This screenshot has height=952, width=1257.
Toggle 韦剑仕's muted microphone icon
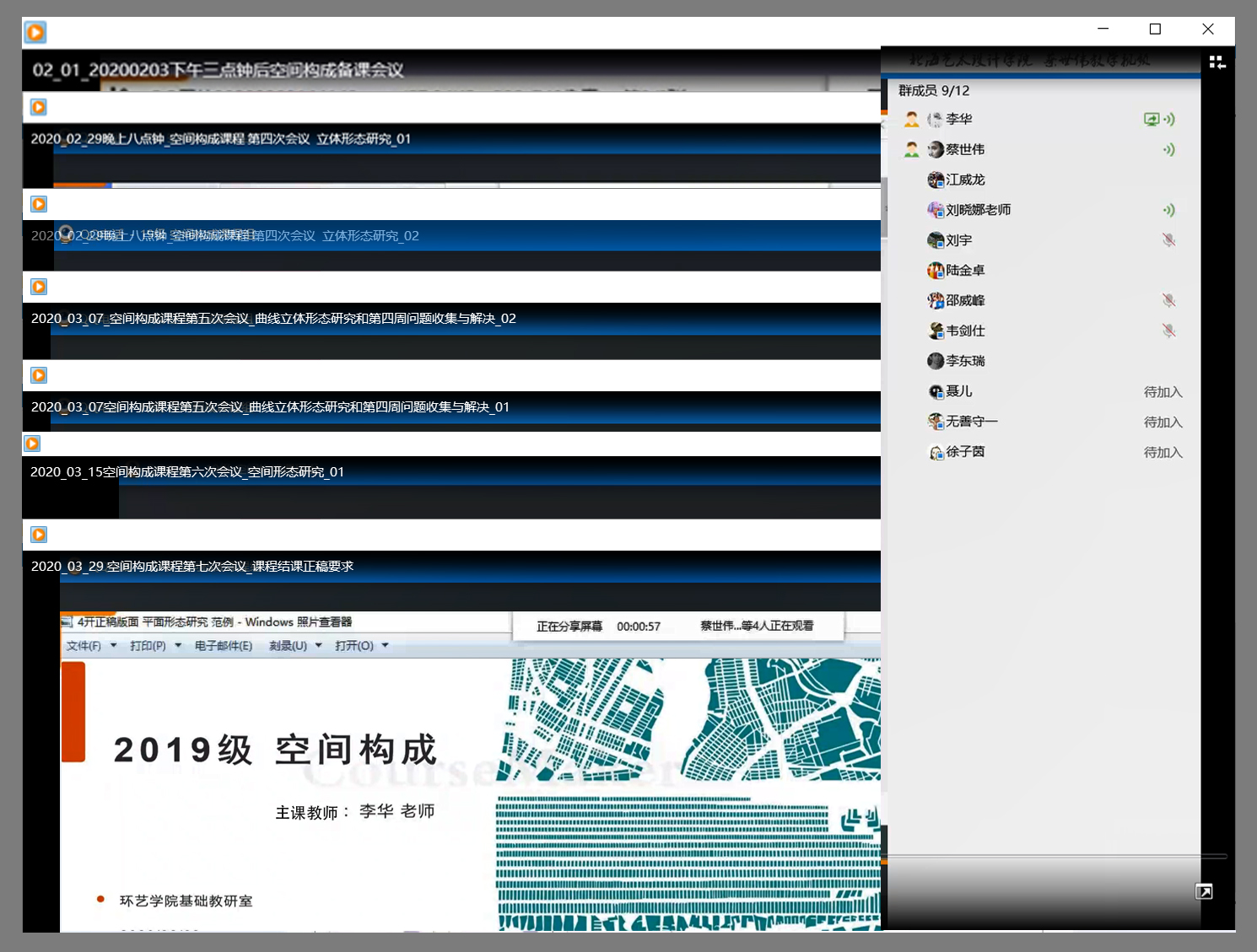click(x=1168, y=331)
